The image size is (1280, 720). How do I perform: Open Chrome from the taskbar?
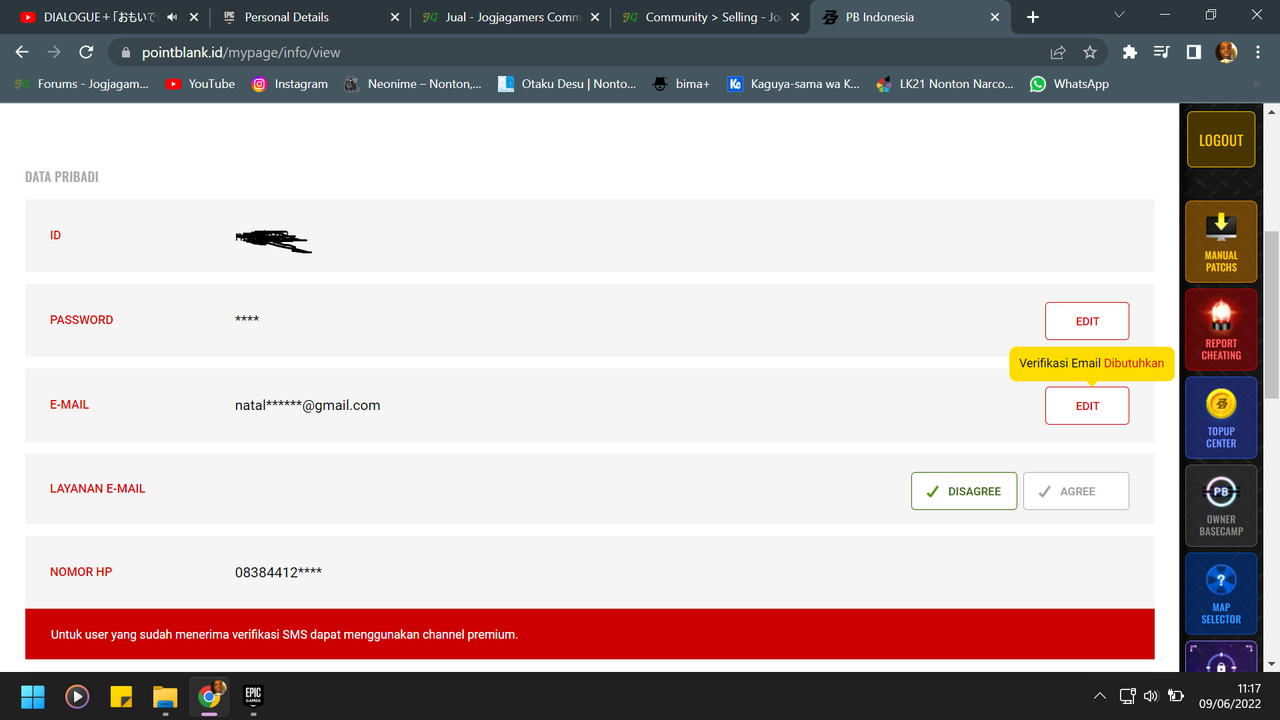click(209, 696)
